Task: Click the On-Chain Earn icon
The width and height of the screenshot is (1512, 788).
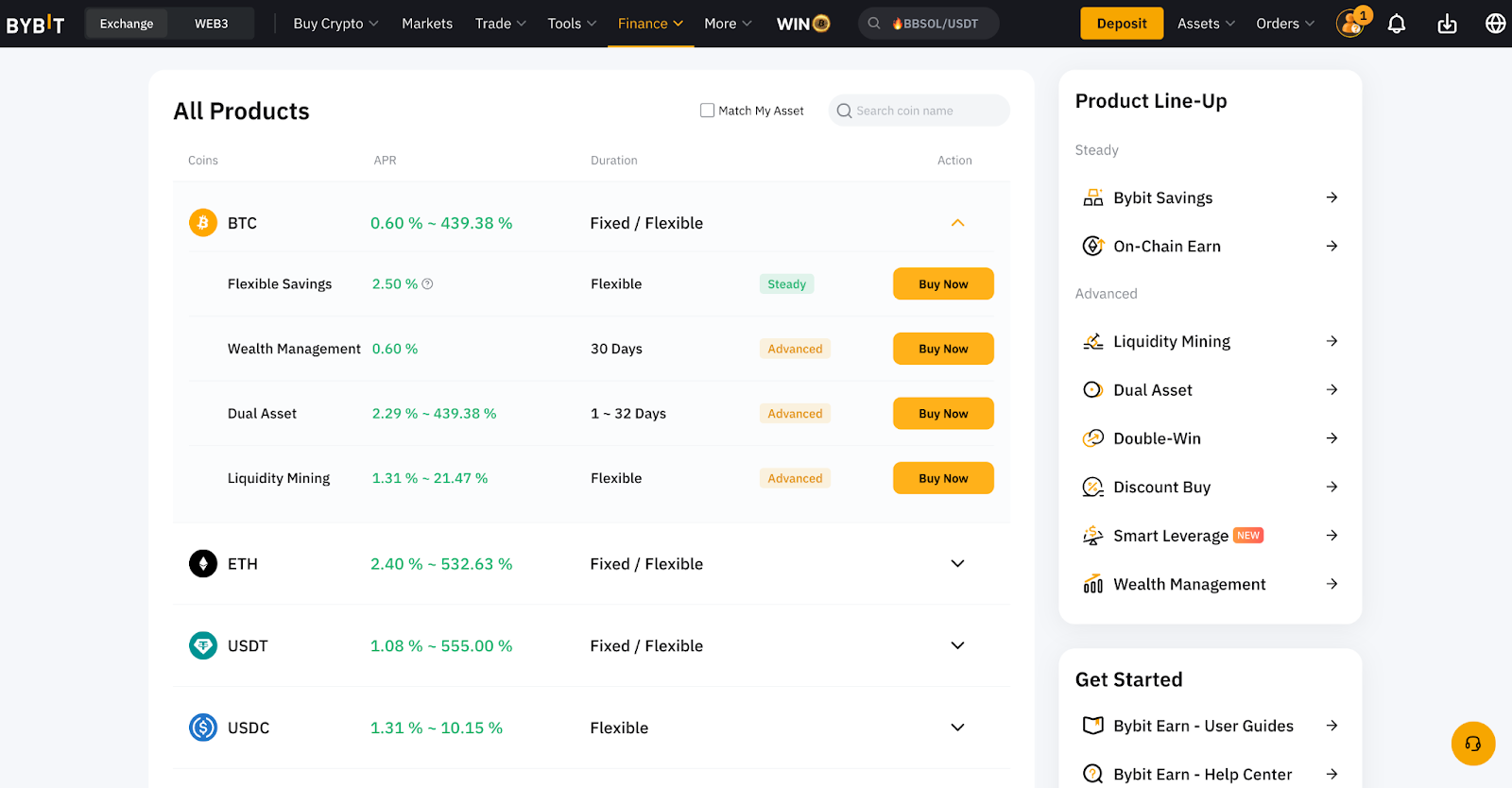Action: [x=1093, y=246]
